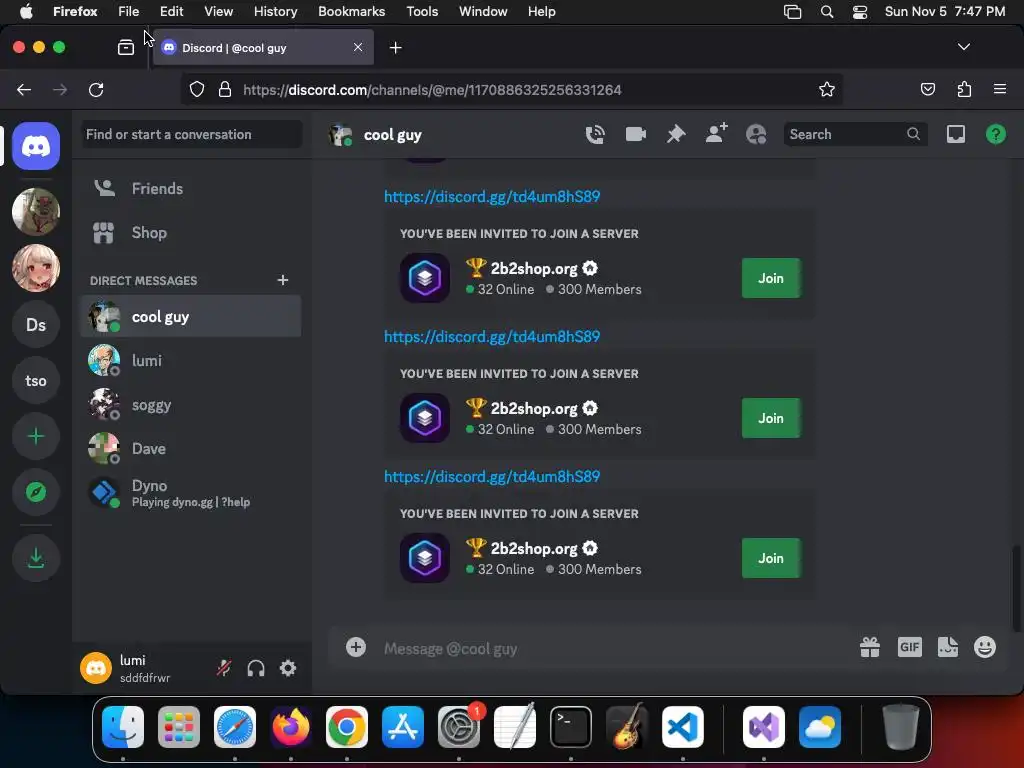Image resolution: width=1024 pixels, height=768 pixels.
Task: Click the chat scrollbar thumb
Action: tap(1016, 588)
